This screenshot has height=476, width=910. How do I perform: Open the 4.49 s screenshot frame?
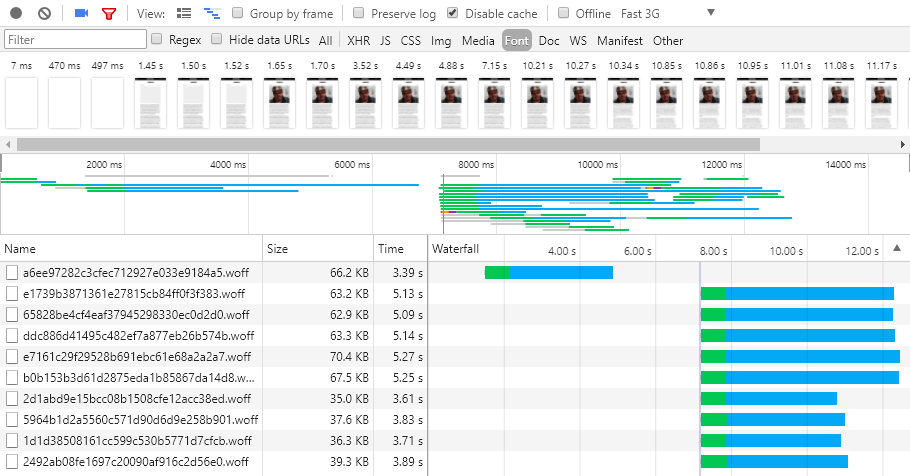click(x=408, y=103)
